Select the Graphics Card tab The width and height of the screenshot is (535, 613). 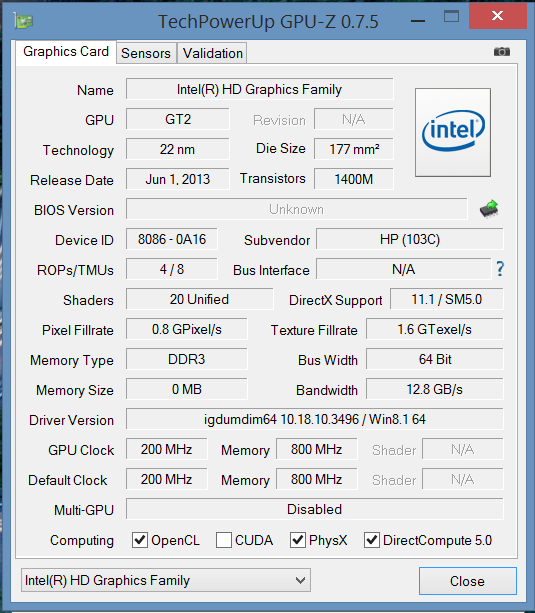point(66,52)
